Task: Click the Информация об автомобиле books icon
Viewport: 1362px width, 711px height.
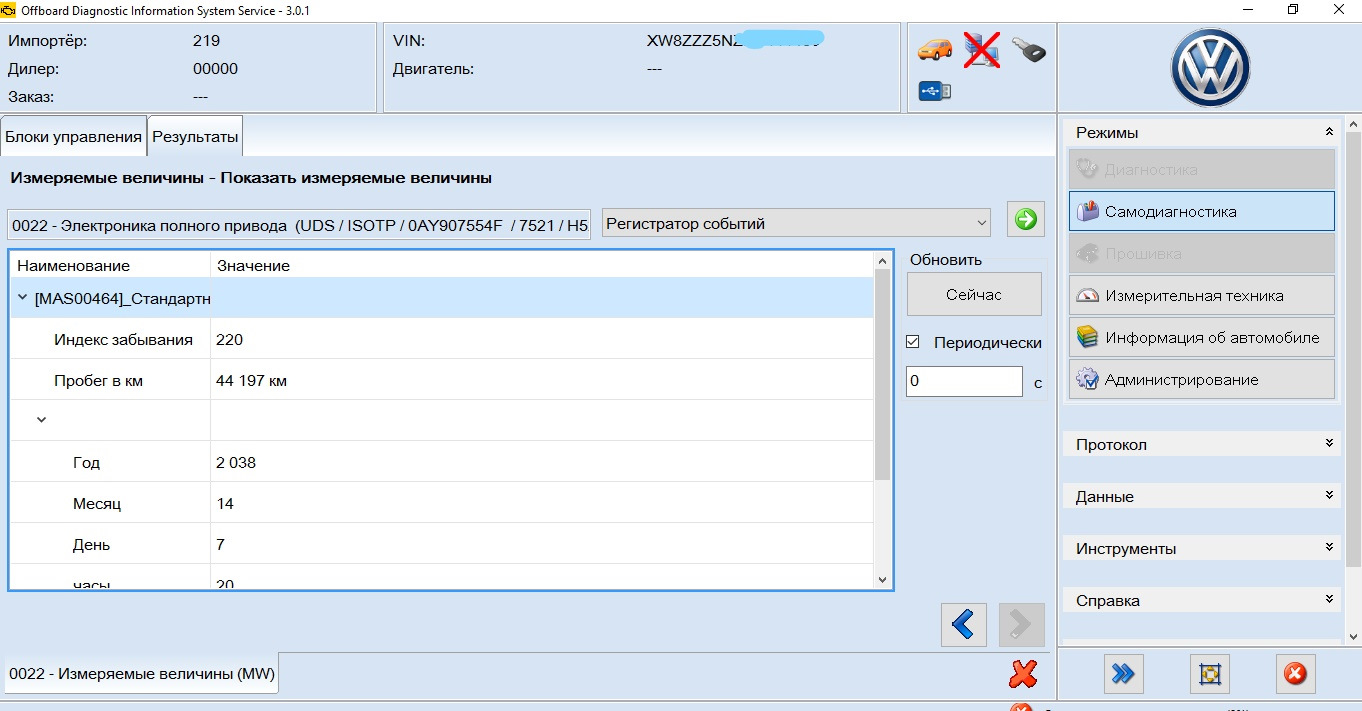Action: point(1087,337)
